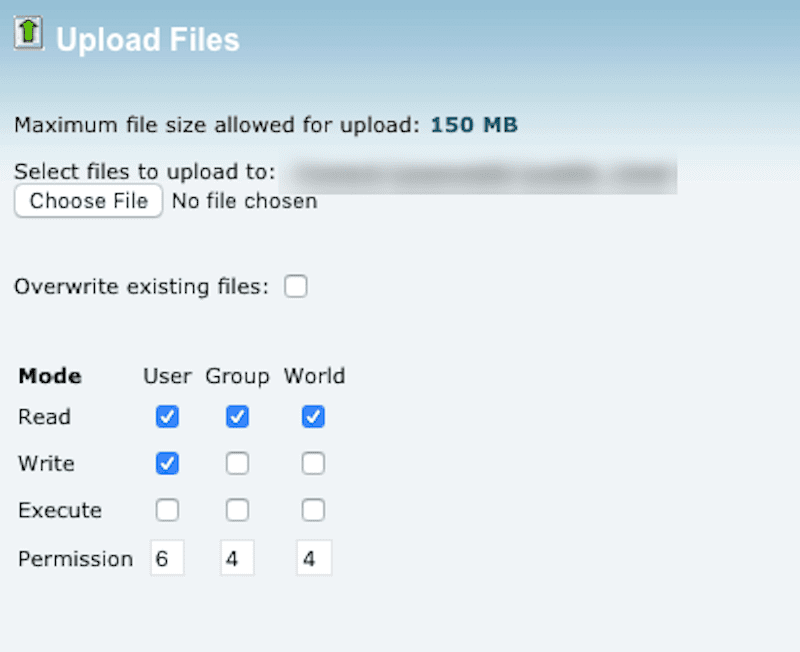Uncheck Read permission for Group
800x652 pixels.
tap(237, 417)
